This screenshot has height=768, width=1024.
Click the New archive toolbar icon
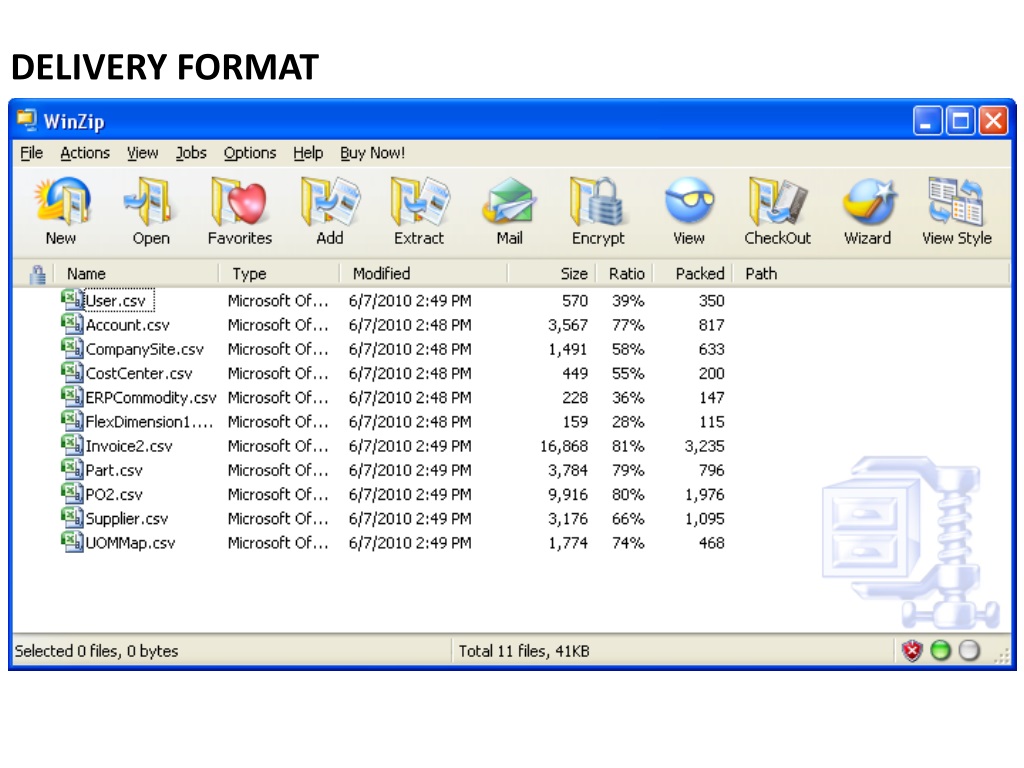coord(61,202)
